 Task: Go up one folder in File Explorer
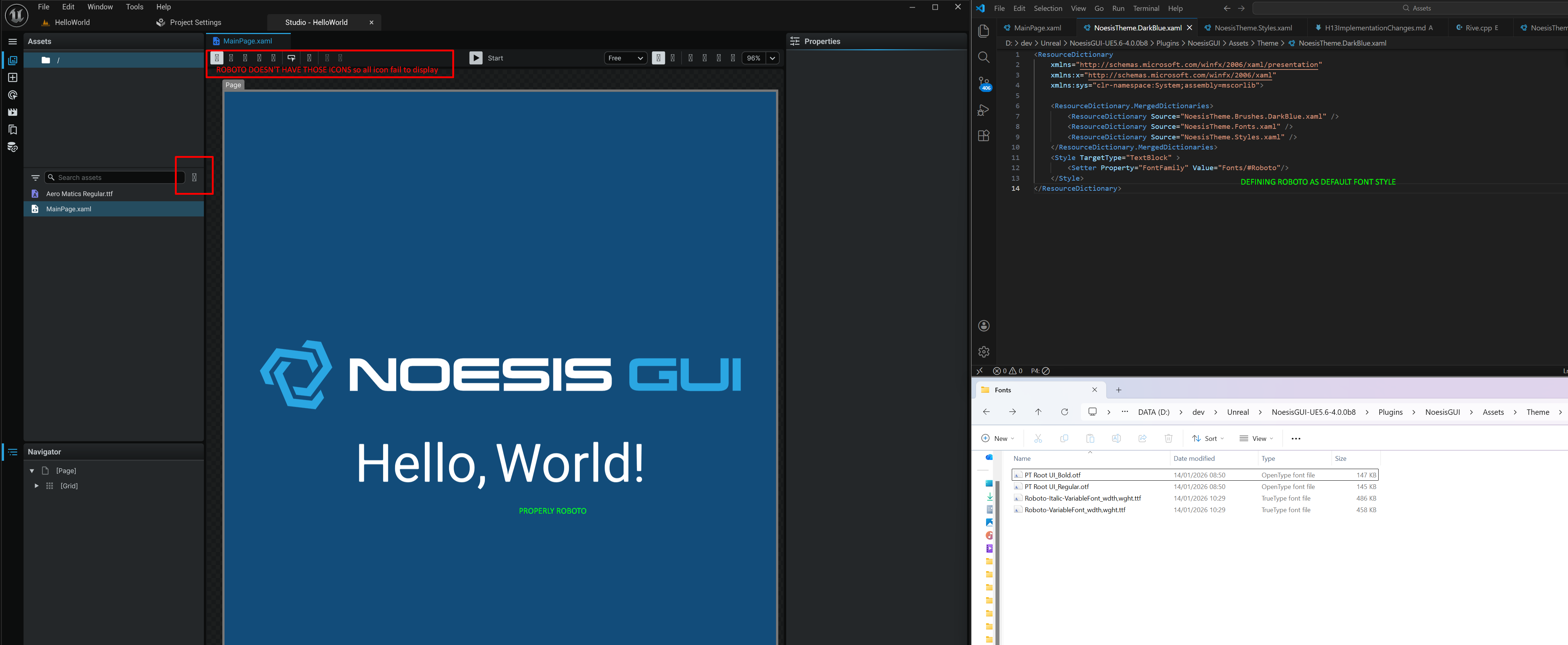click(1038, 412)
